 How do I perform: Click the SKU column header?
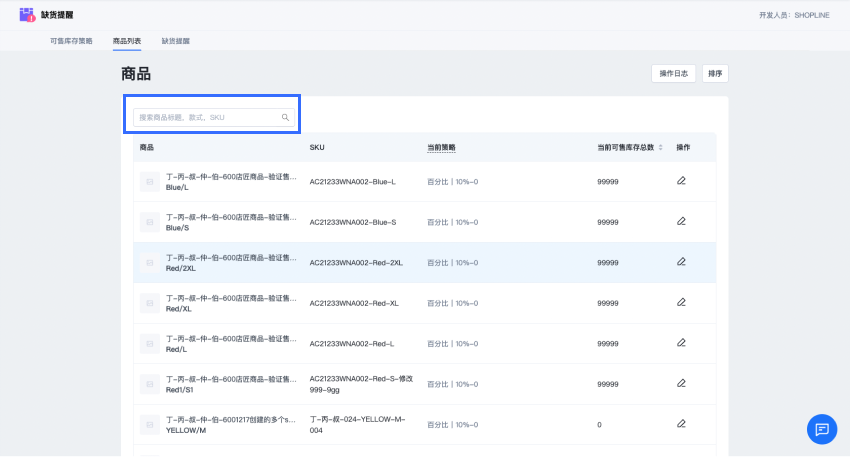[317, 147]
